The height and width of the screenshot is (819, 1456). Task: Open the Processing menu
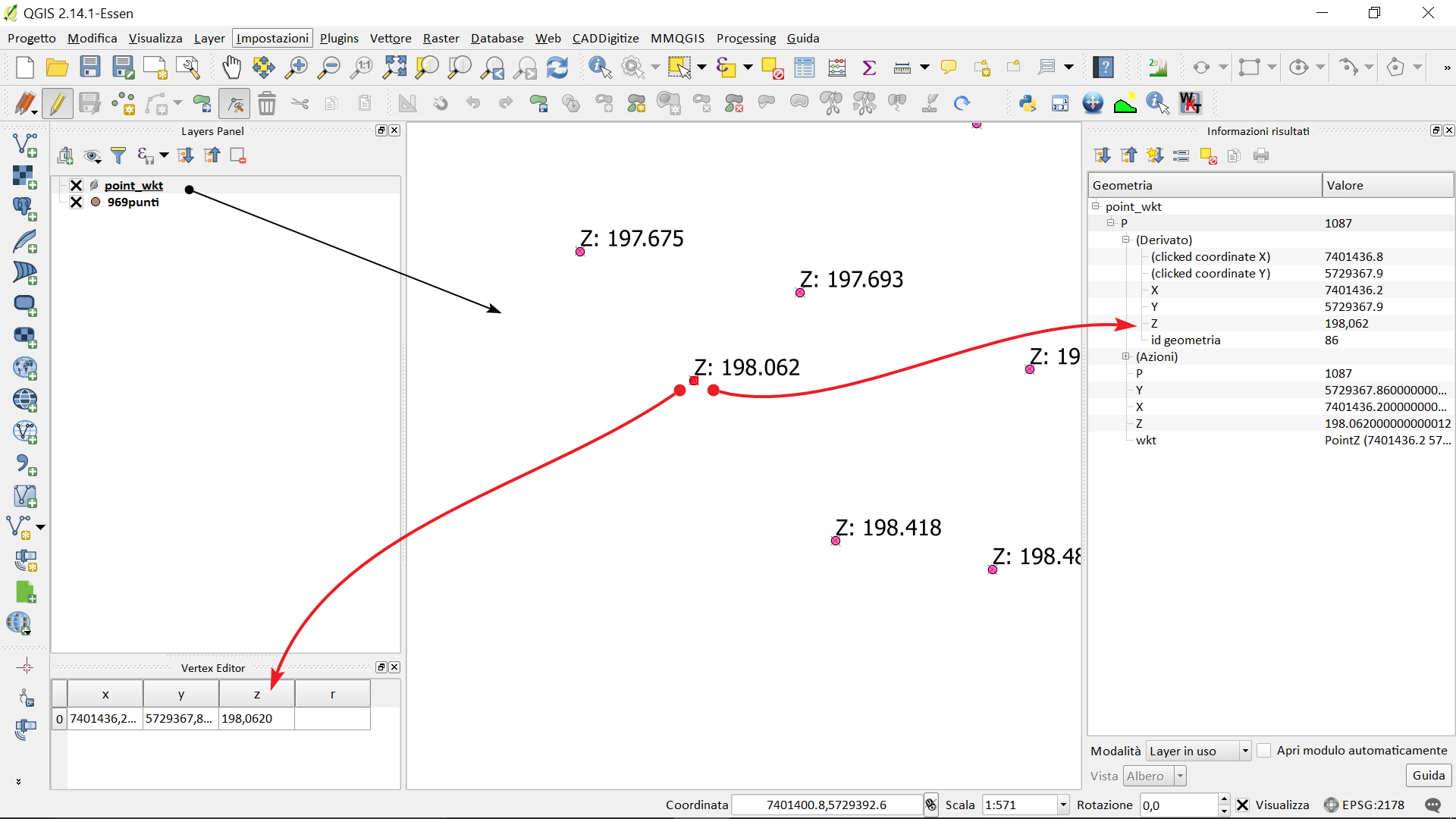click(745, 38)
